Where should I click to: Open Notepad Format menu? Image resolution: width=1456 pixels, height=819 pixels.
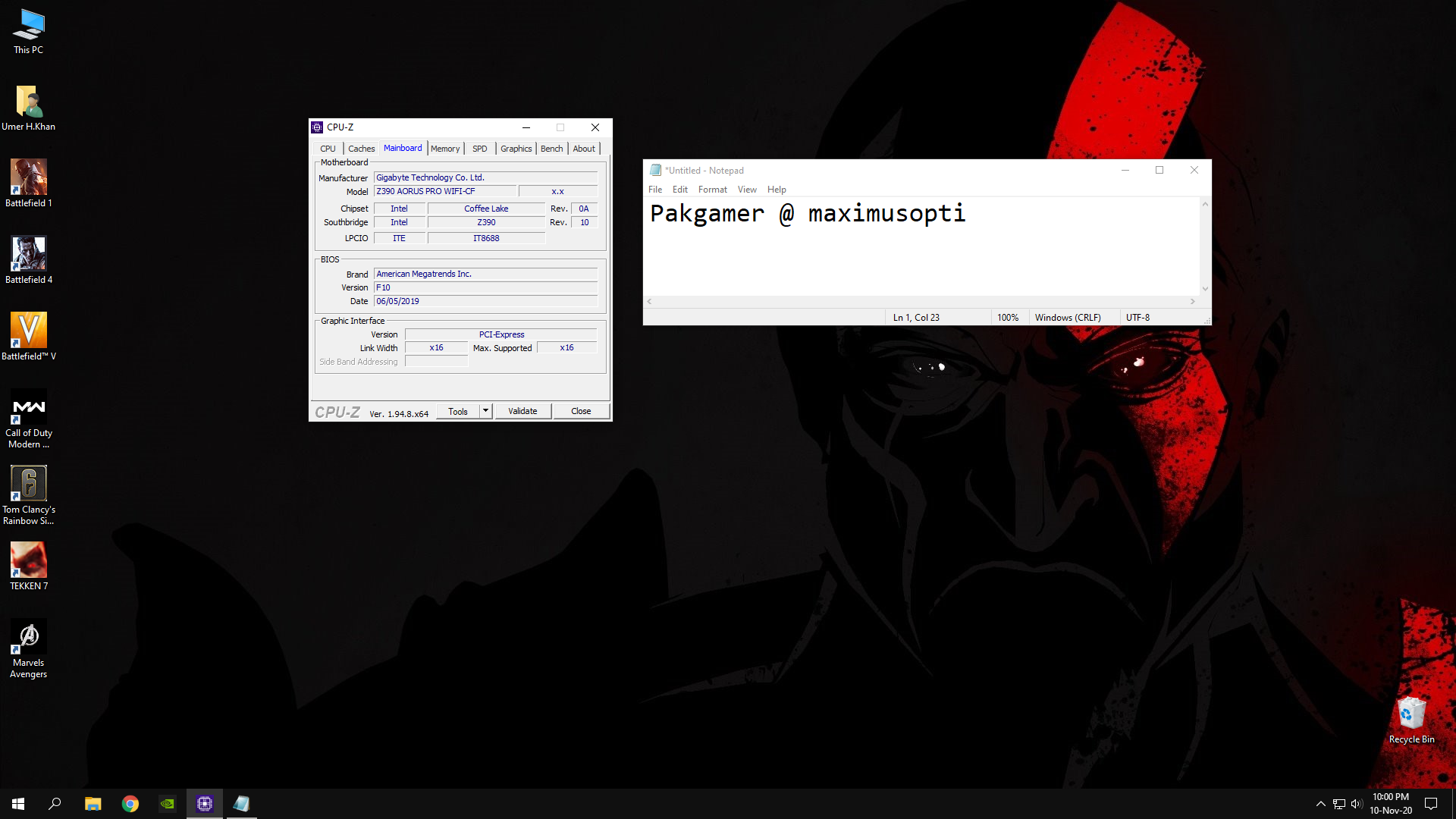[712, 190]
